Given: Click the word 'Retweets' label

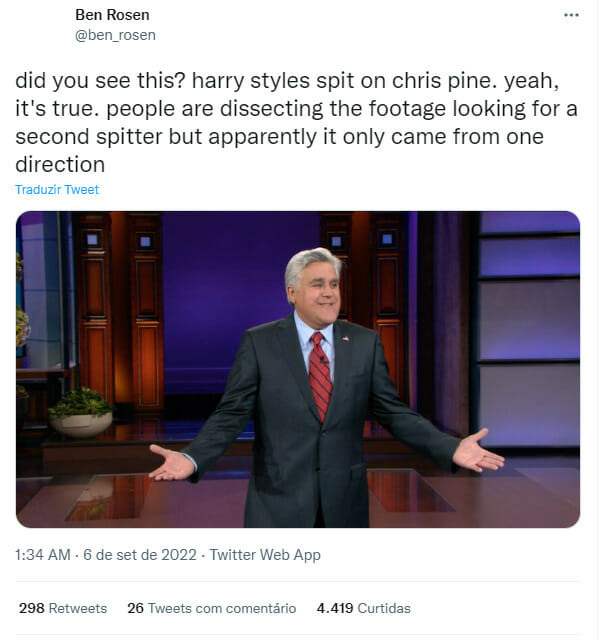Looking at the screenshot, I should click(x=79, y=607).
